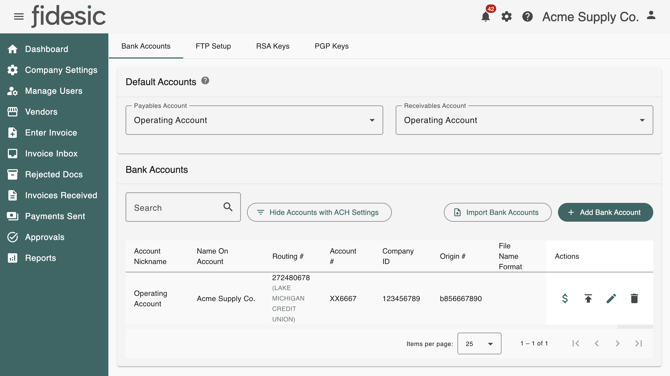Click the Reports chart icon

[12, 258]
